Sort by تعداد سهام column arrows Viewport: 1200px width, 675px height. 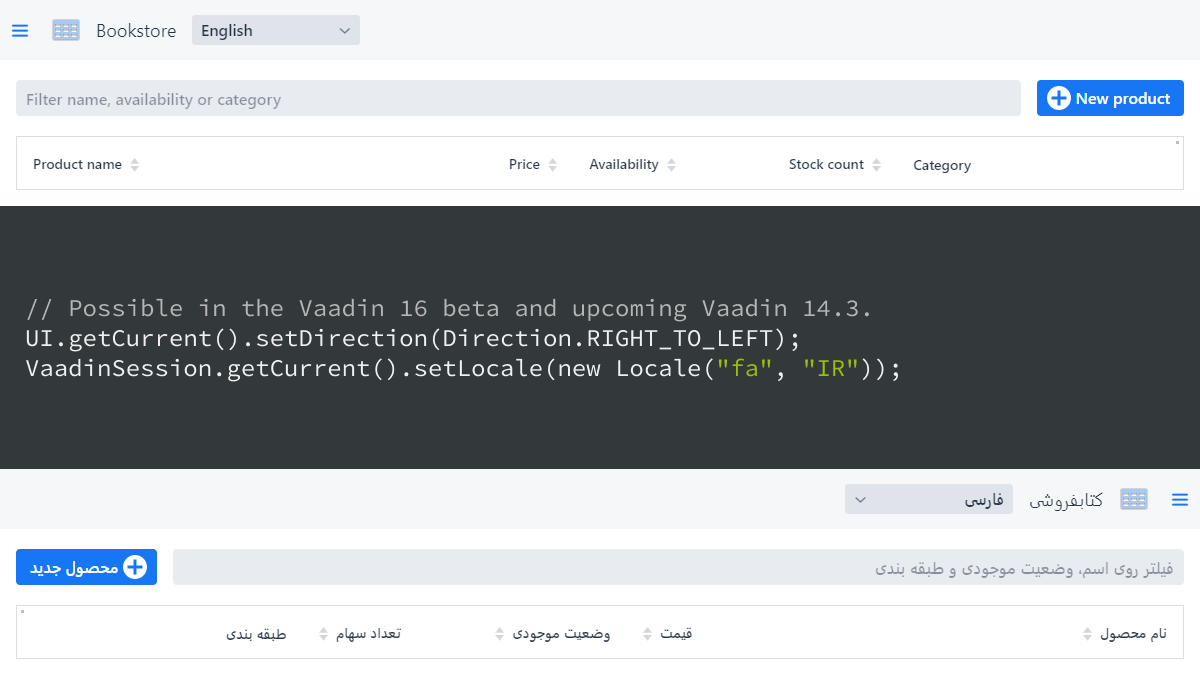pos(323,634)
